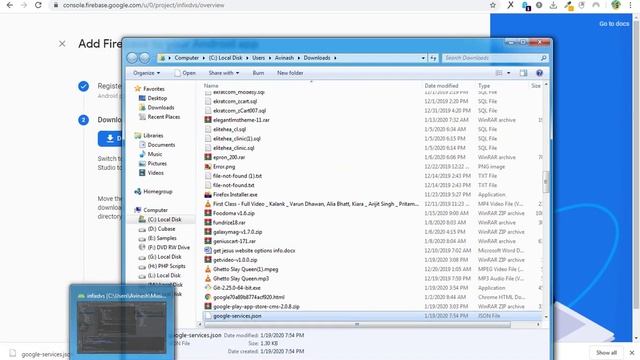Open Homegroup in the navigation pane
The height and width of the screenshot is (360, 640).
click(153, 191)
